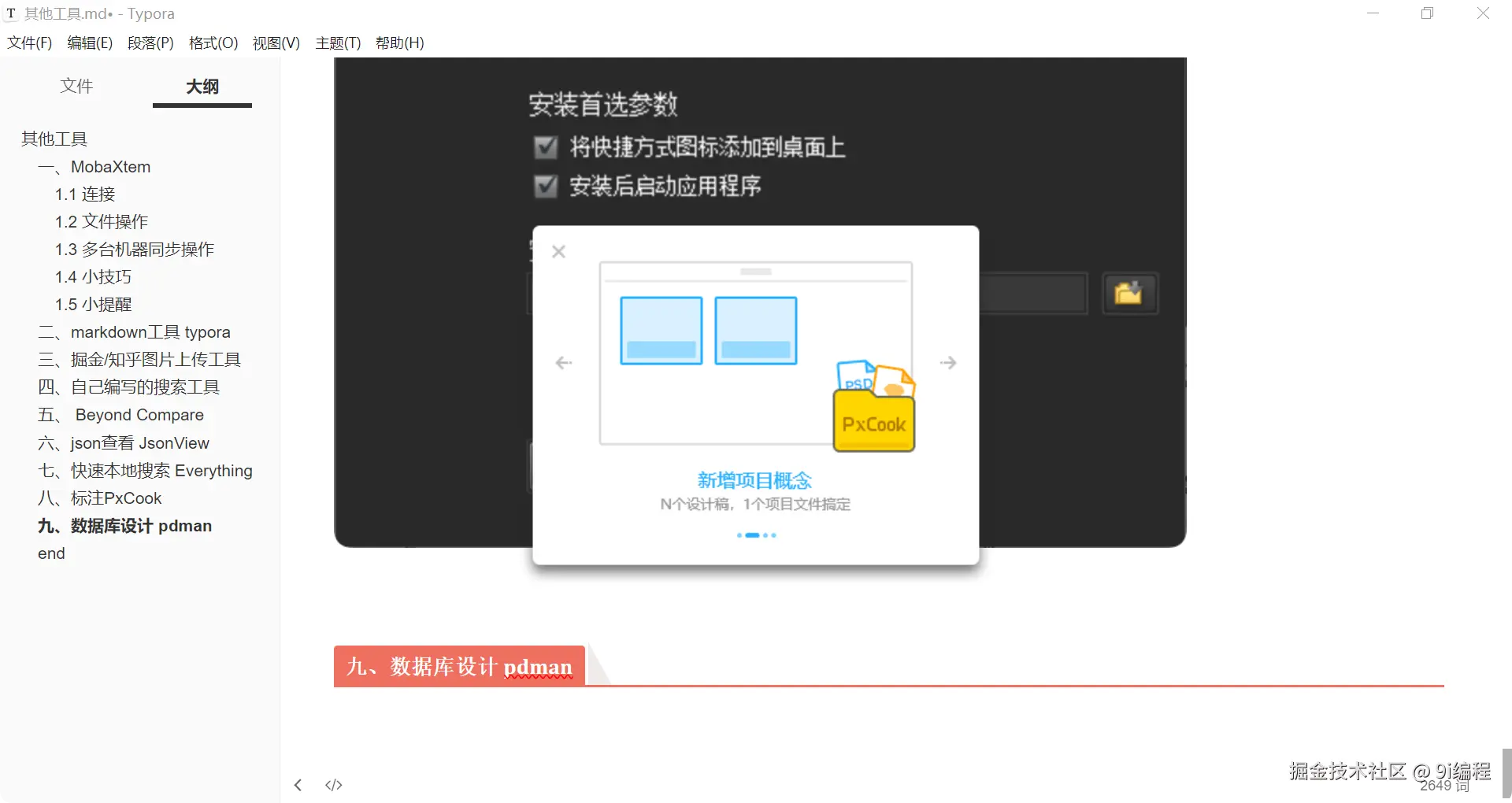Screen dimensions: 1512x803
Task: Switch to the 文件 sidebar tab
Action: point(76,86)
